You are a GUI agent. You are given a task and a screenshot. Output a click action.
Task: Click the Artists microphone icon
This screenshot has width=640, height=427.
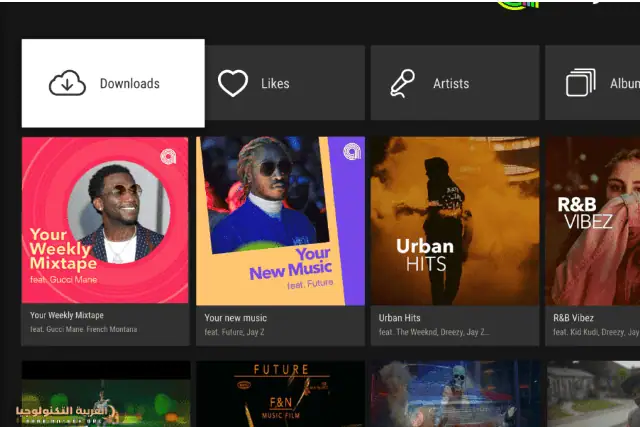402,83
